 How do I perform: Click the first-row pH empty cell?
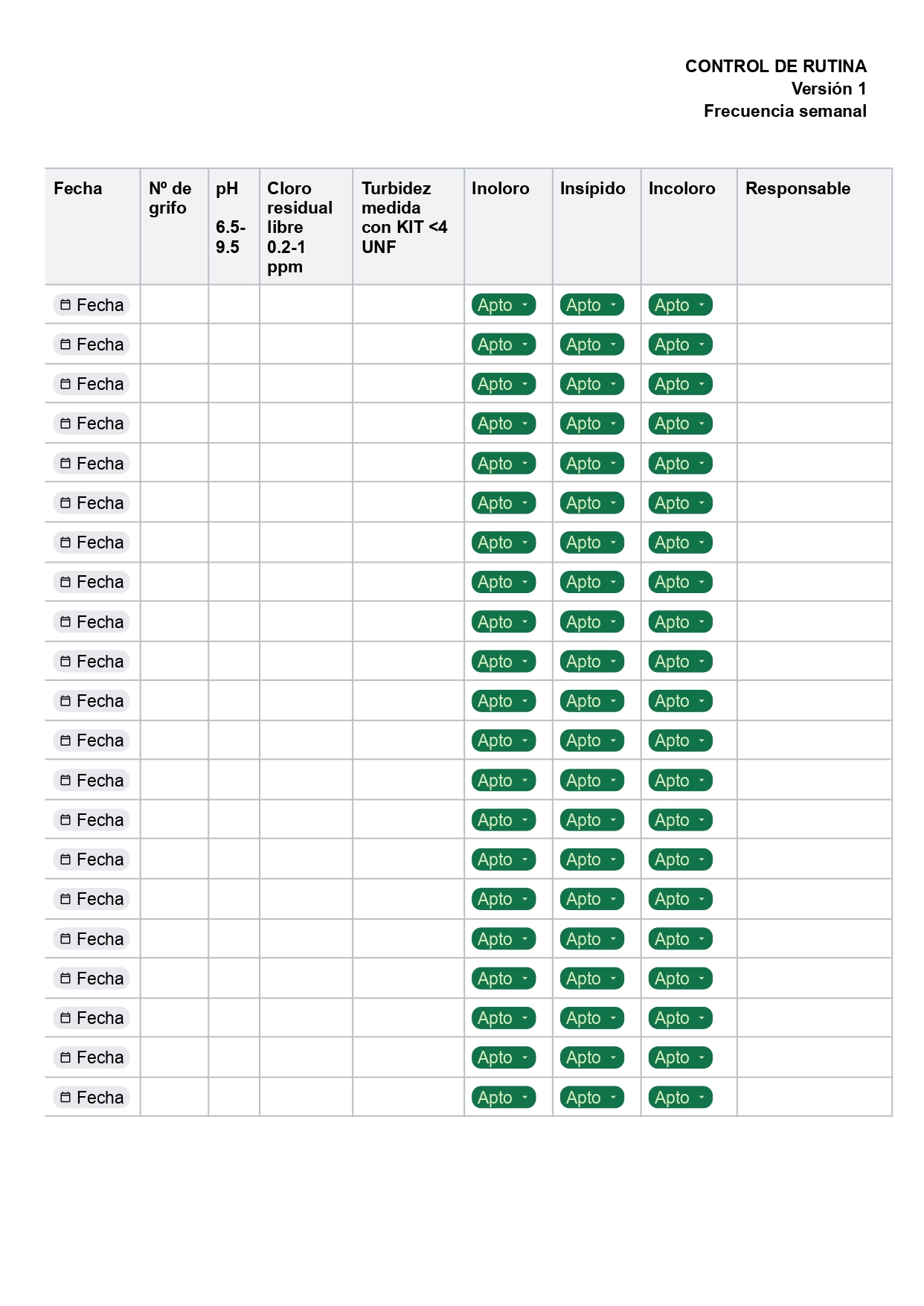click(234, 304)
